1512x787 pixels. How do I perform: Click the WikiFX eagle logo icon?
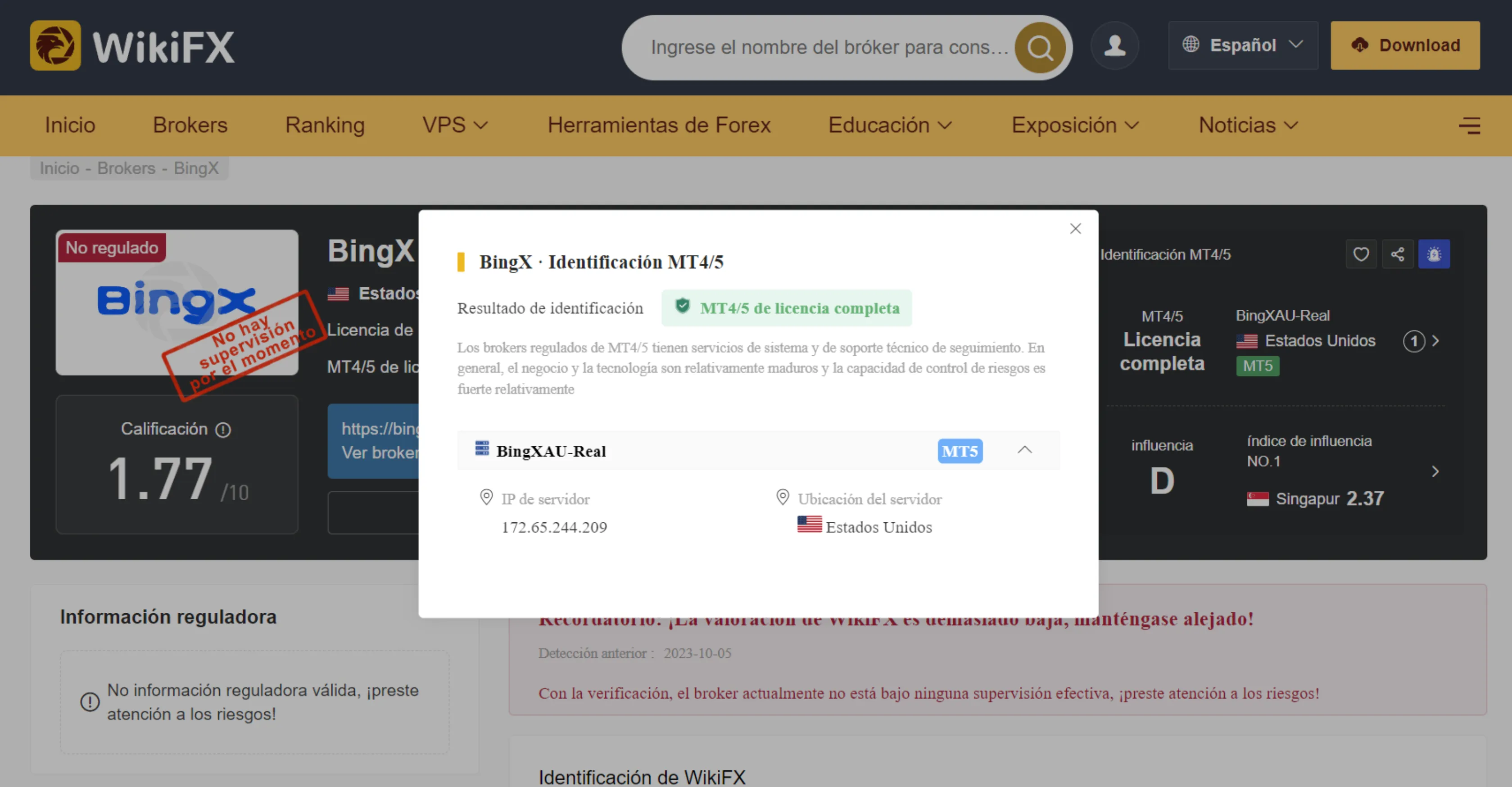pyautogui.click(x=55, y=46)
